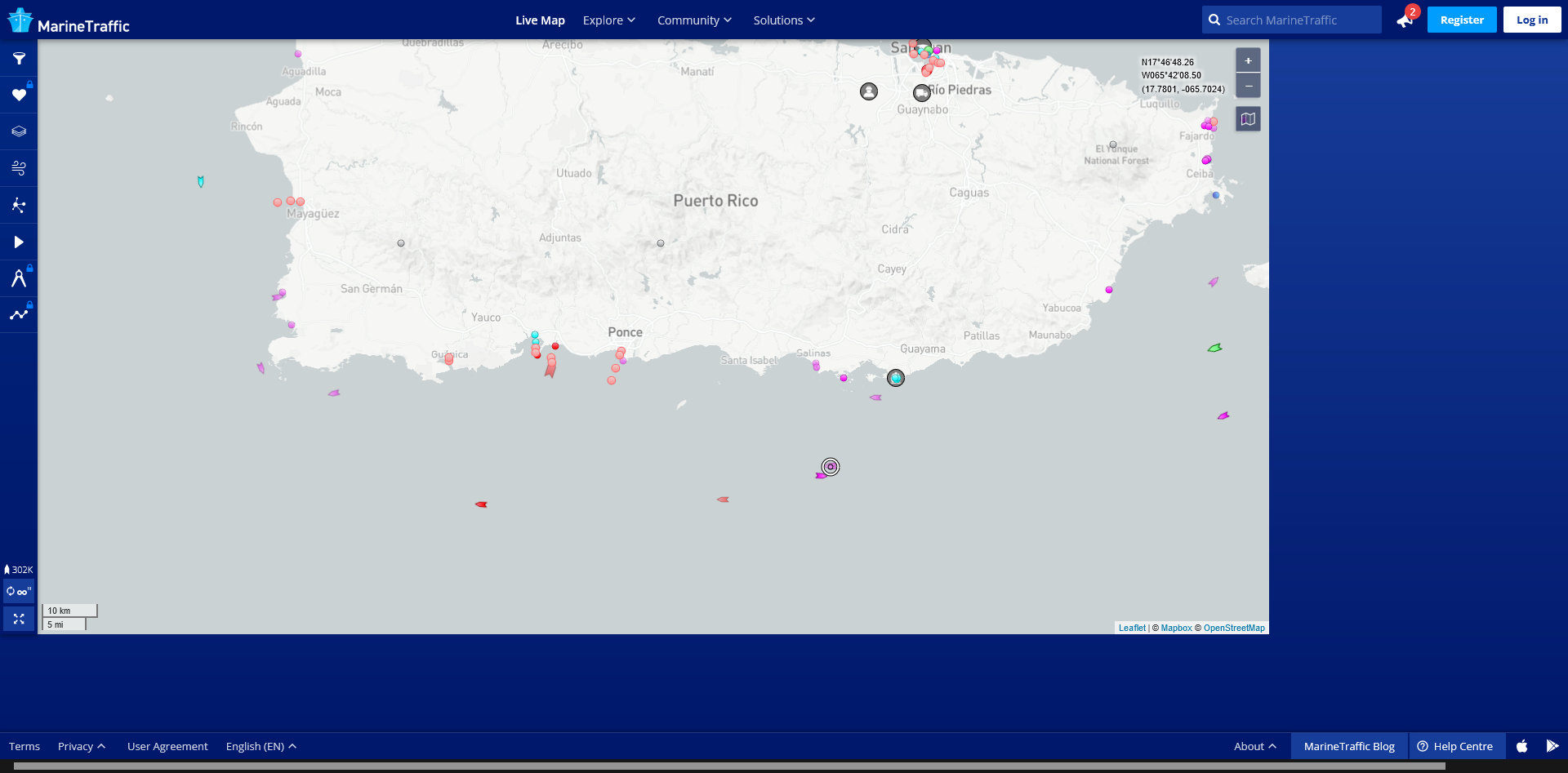Click the horizontal scrollbar at bottom
1568x773 pixels.
click(x=729, y=766)
